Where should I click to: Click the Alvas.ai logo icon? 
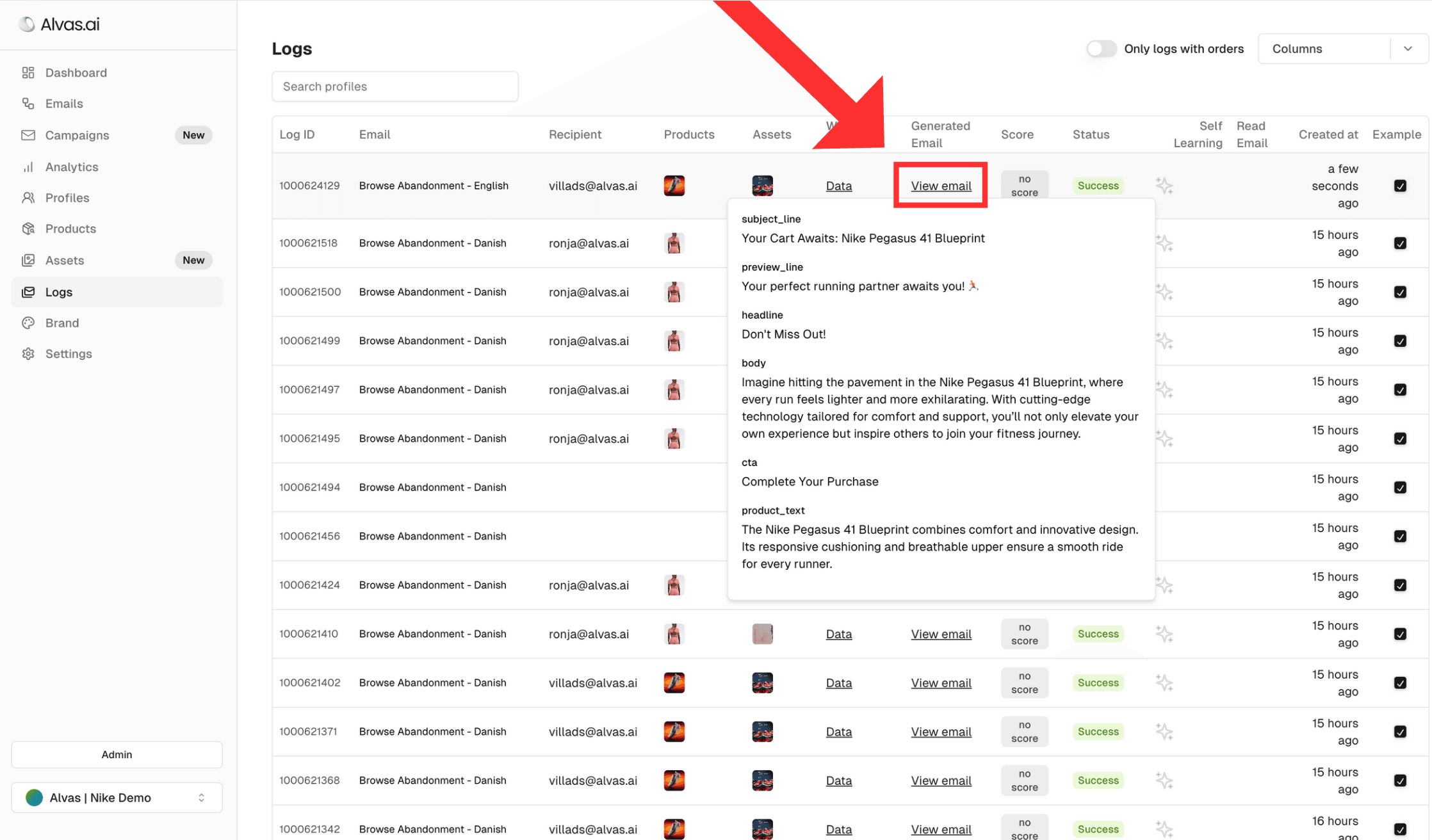click(26, 24)
